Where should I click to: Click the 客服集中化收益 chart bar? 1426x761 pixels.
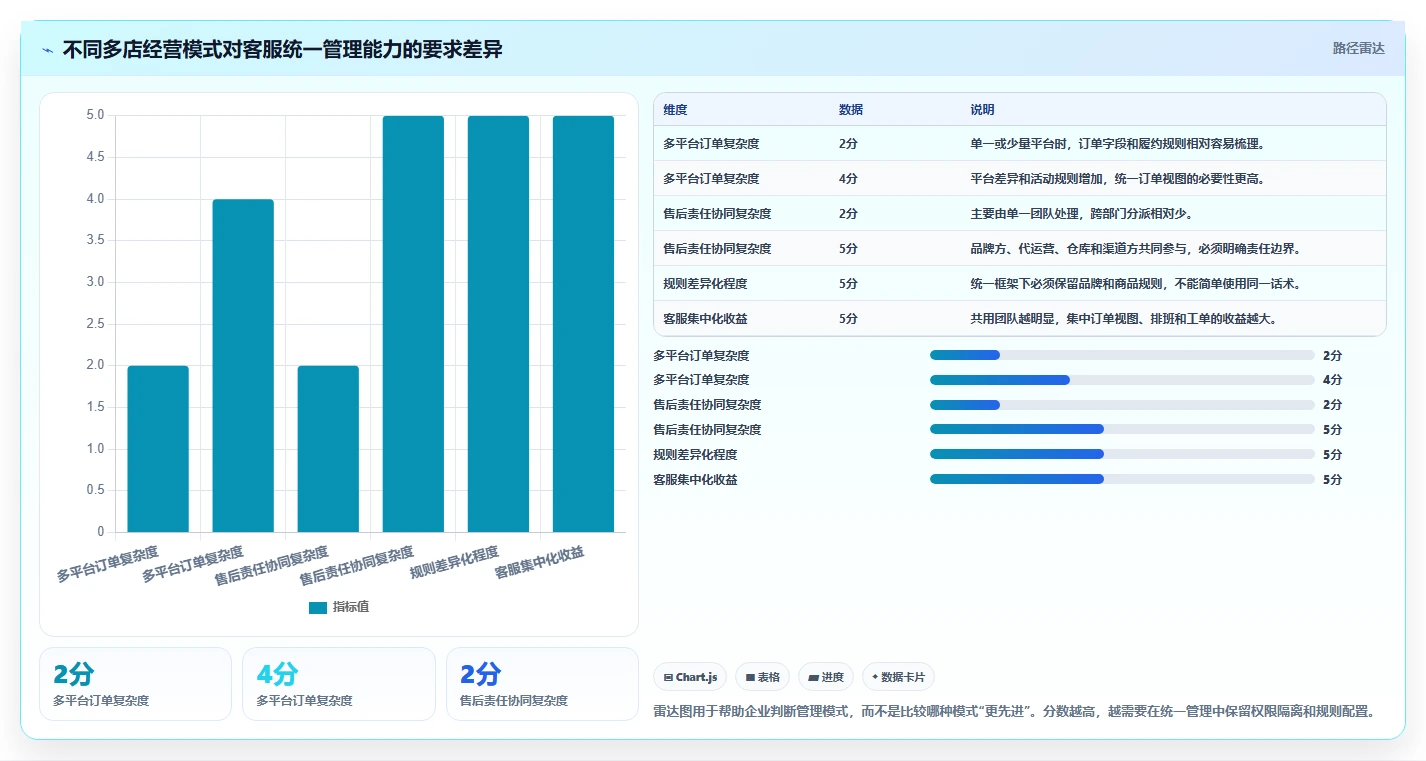[x=583, y=324]
